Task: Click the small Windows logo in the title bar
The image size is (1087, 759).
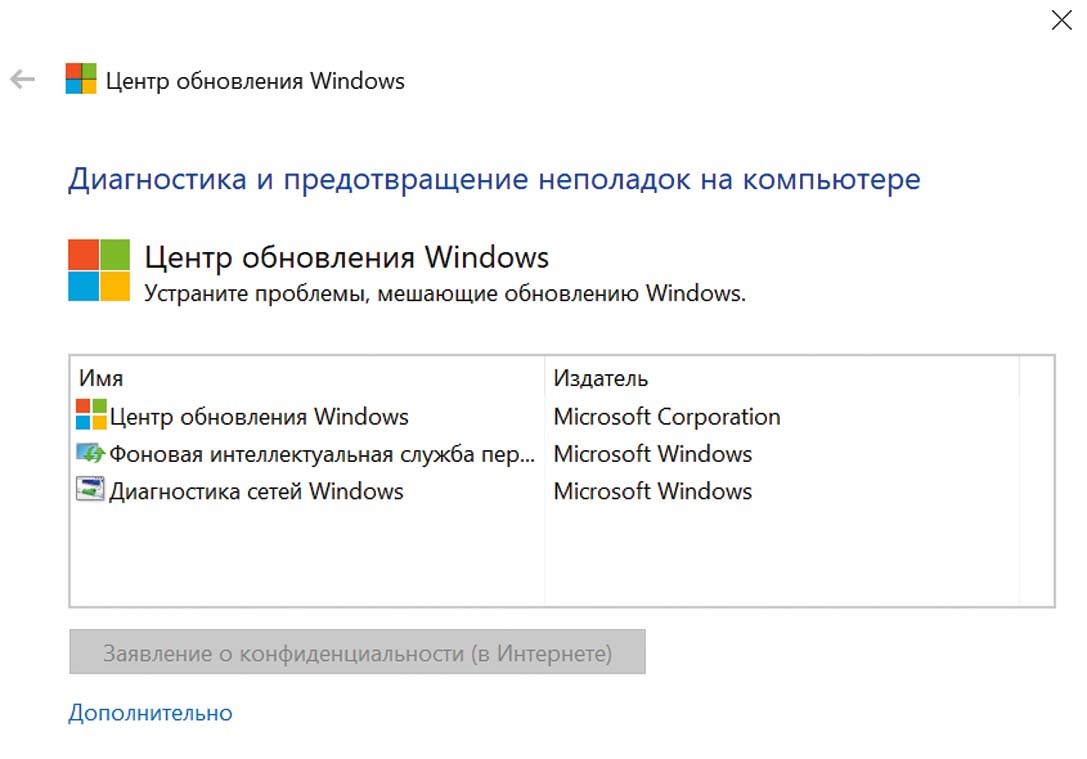Action: pyautogui.click(x=81, y=80)
